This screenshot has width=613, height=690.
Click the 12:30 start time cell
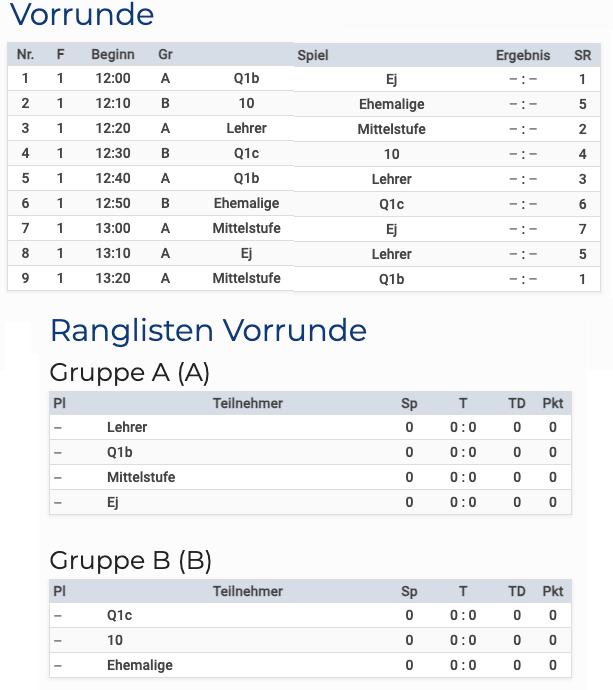113,154
